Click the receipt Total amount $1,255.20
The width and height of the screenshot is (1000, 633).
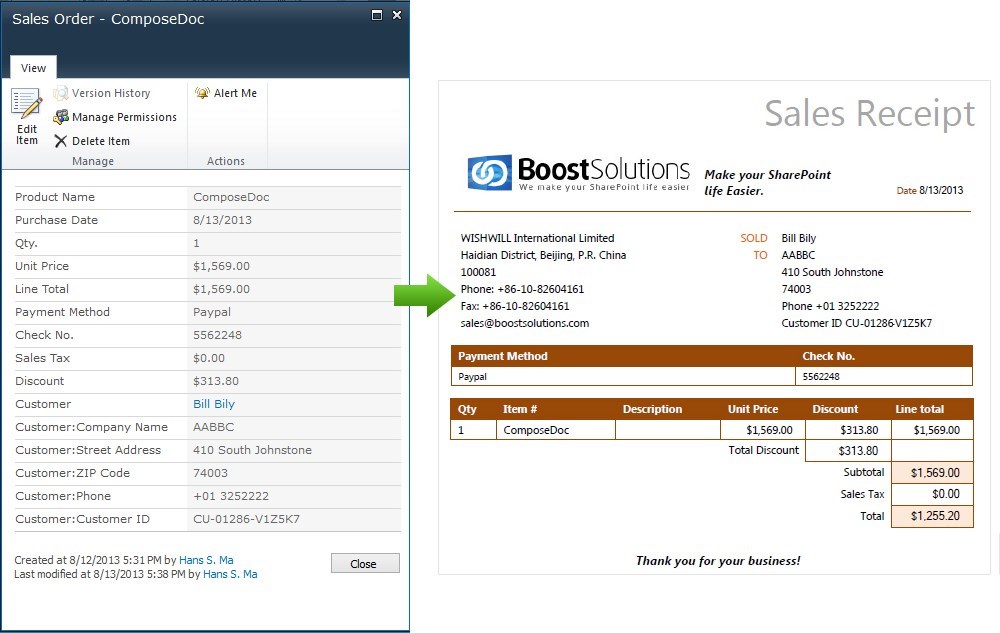[x=935, y=516]
